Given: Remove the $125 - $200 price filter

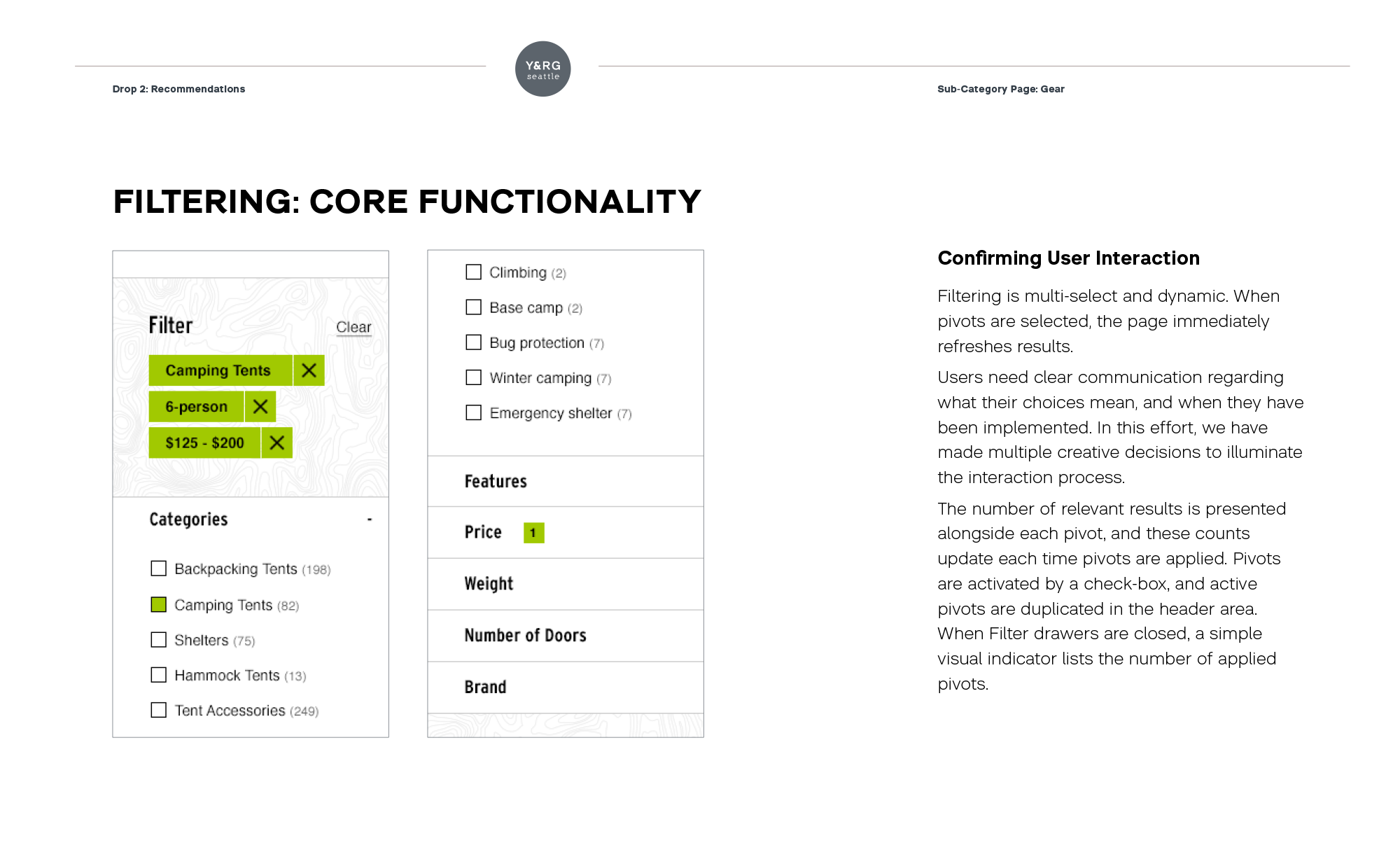Looking at the screenshot, I should [x=277, y=443].
